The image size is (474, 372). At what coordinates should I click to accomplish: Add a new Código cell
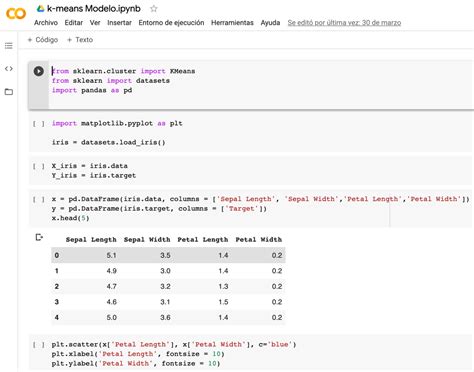[x=43, y=40]
